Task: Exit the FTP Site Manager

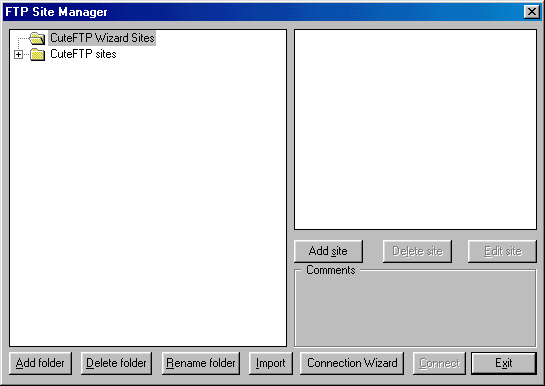Action: pos(504,363)
